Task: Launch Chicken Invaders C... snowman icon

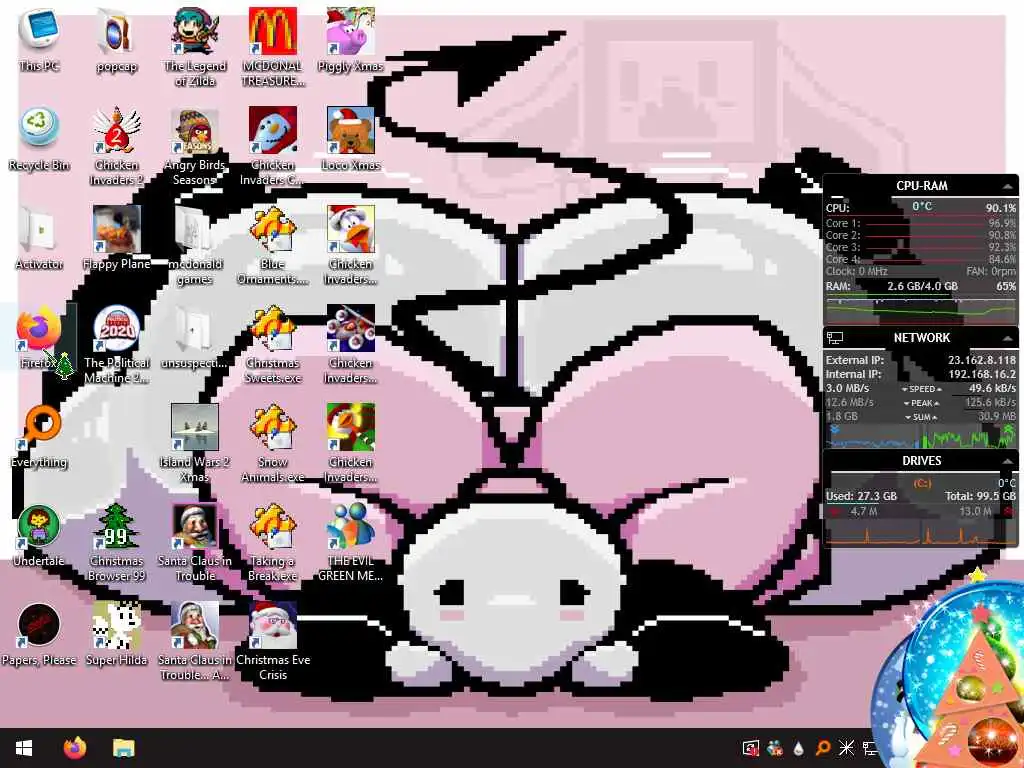Action: click(273, 146)
